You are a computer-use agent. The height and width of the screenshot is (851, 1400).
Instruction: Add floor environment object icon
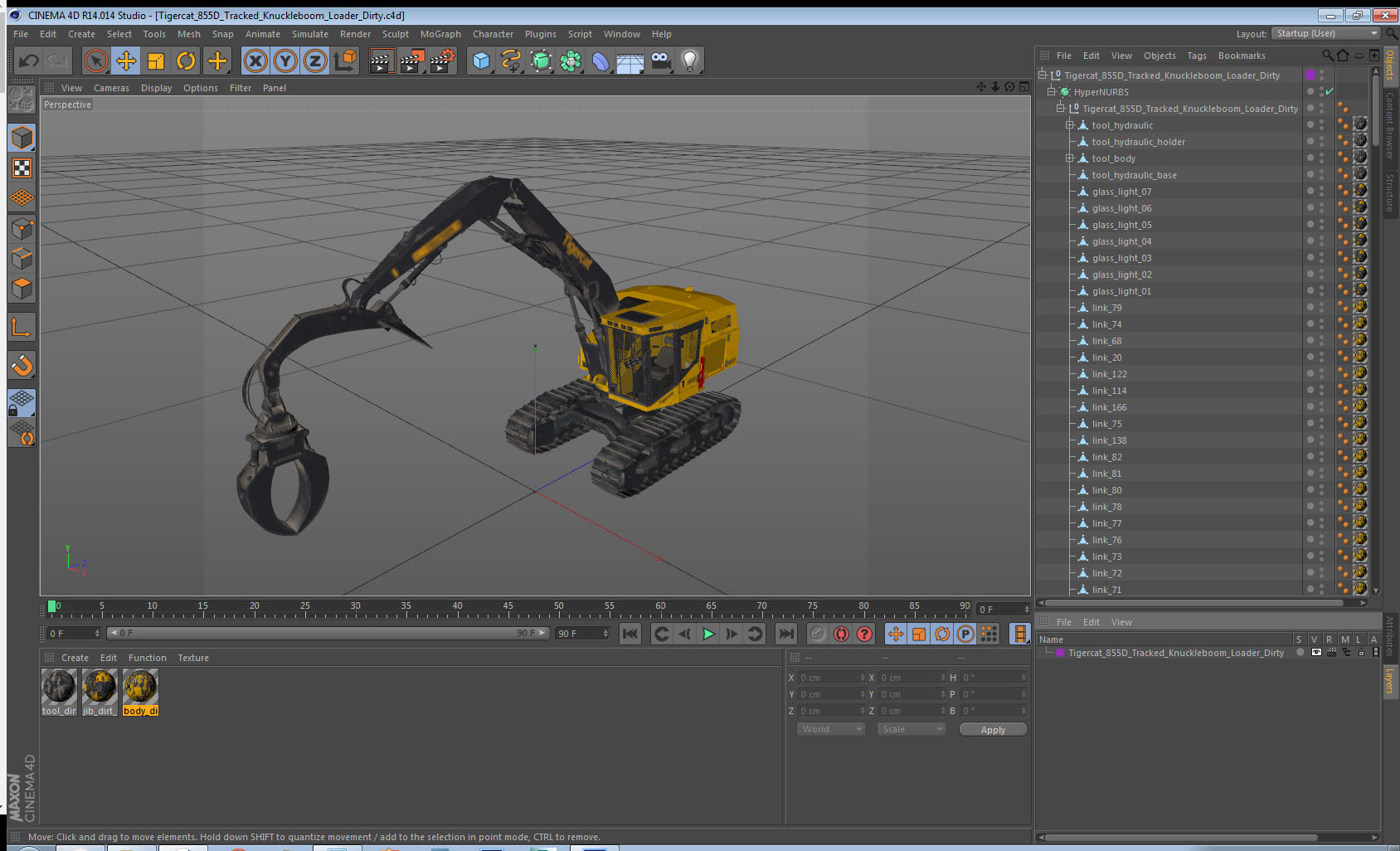coord(630,62)
